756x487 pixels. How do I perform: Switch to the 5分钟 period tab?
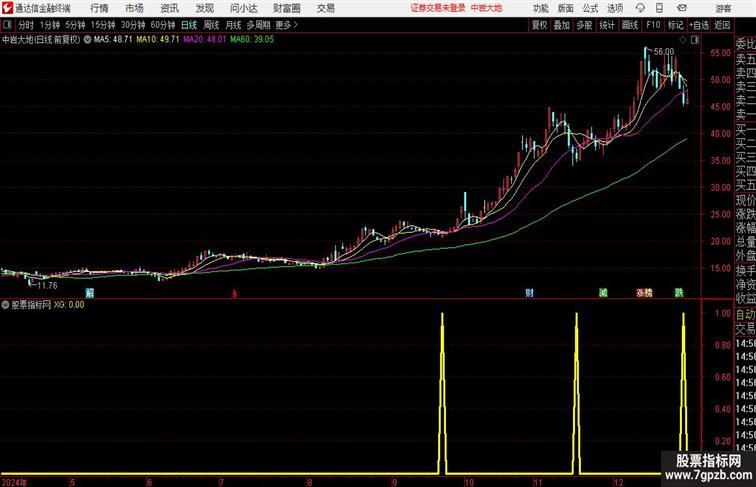[75, 25]
